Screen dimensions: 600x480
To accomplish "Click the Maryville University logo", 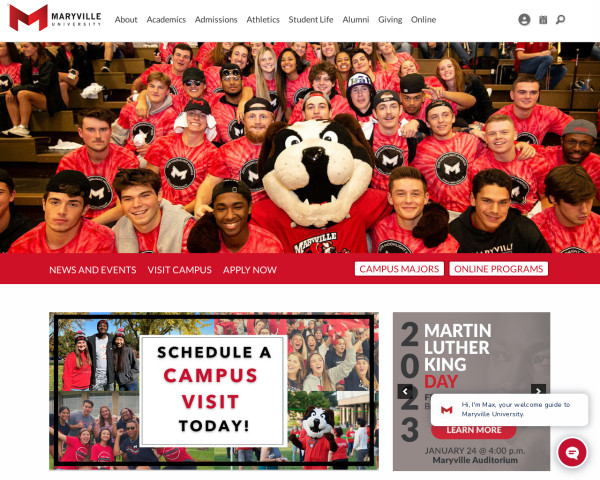I will click(x=55, y=18).
